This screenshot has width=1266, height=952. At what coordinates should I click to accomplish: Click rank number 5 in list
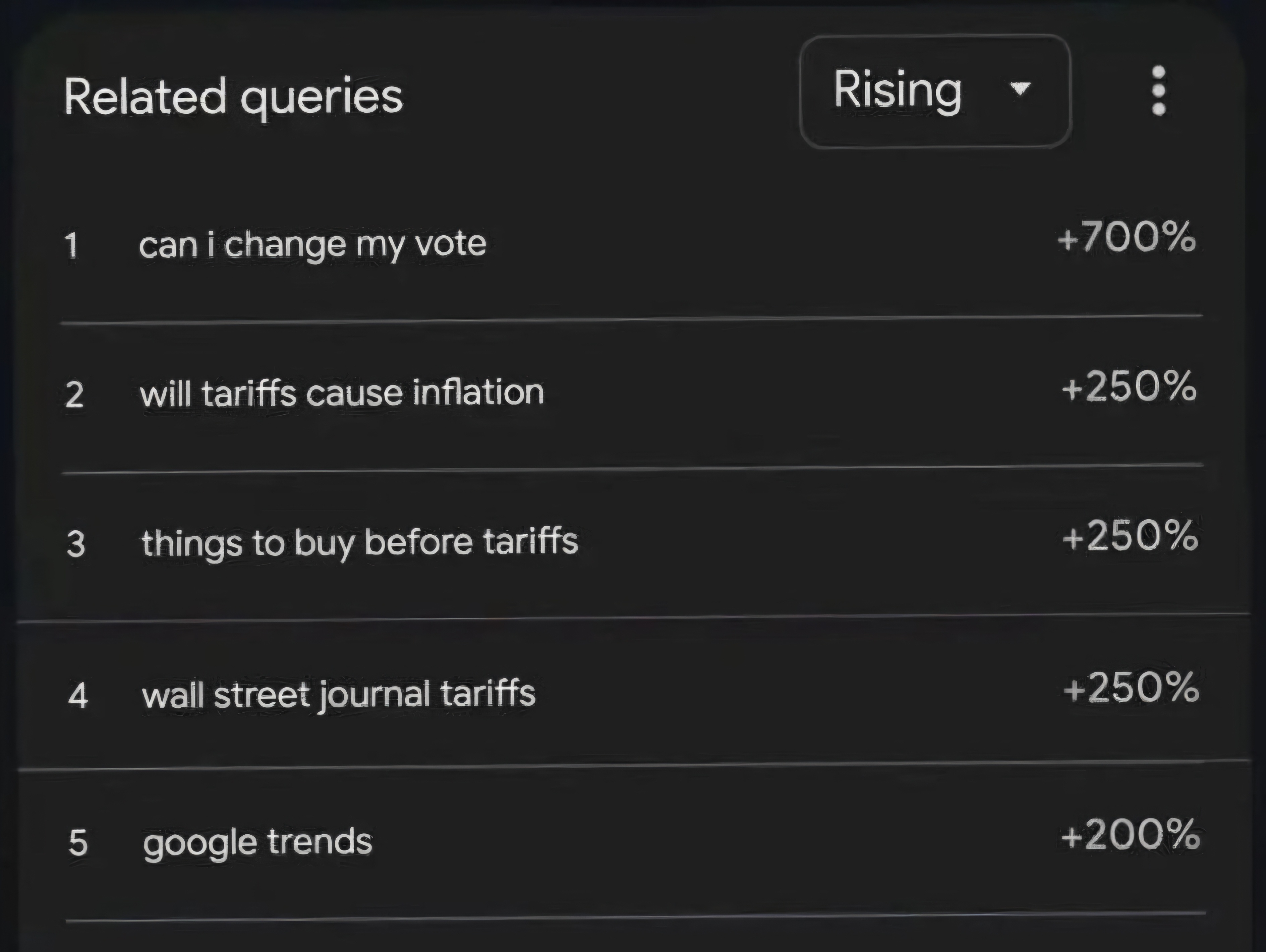[78, 843]
